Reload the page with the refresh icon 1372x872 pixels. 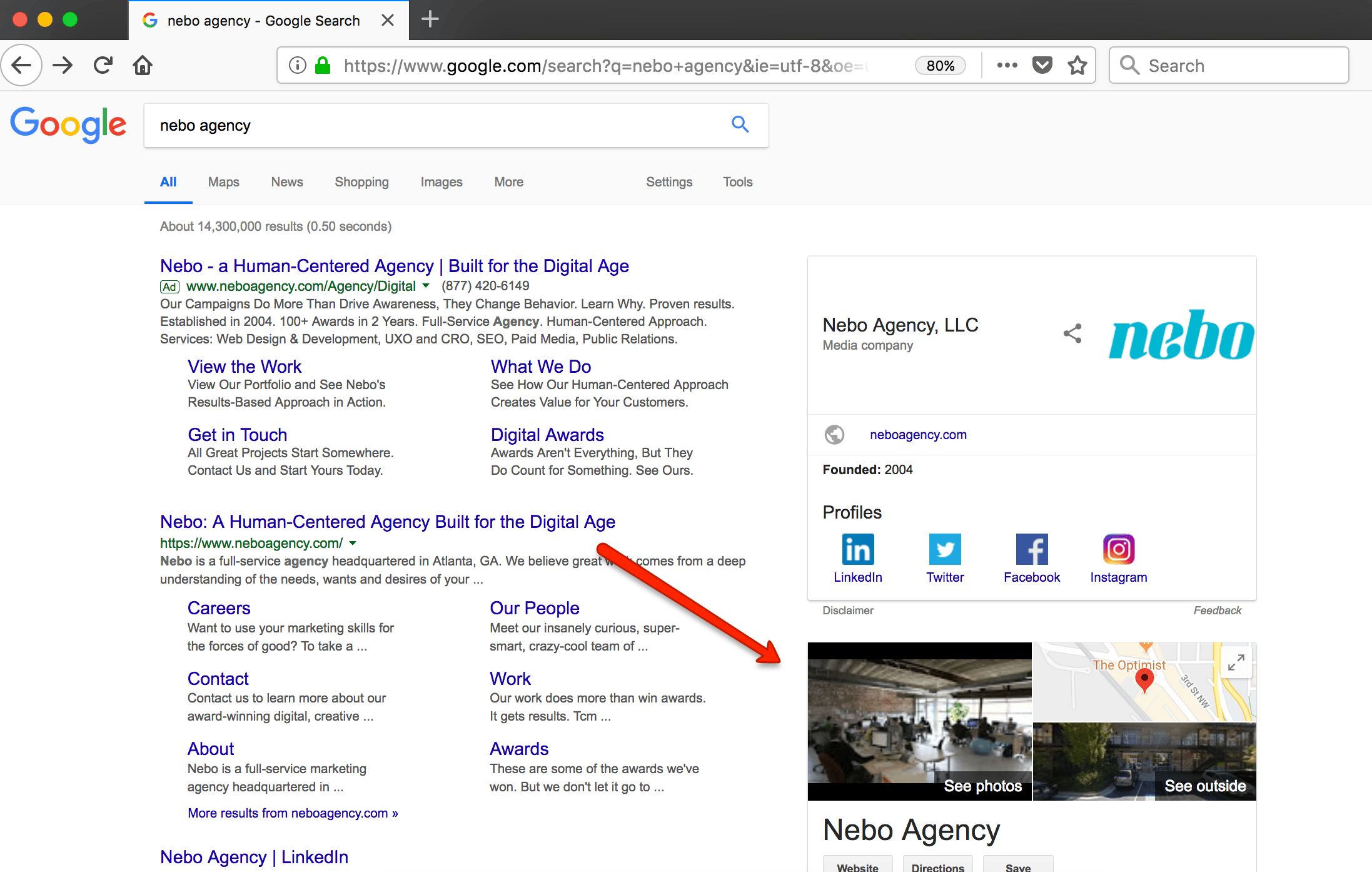coord(103,65)
